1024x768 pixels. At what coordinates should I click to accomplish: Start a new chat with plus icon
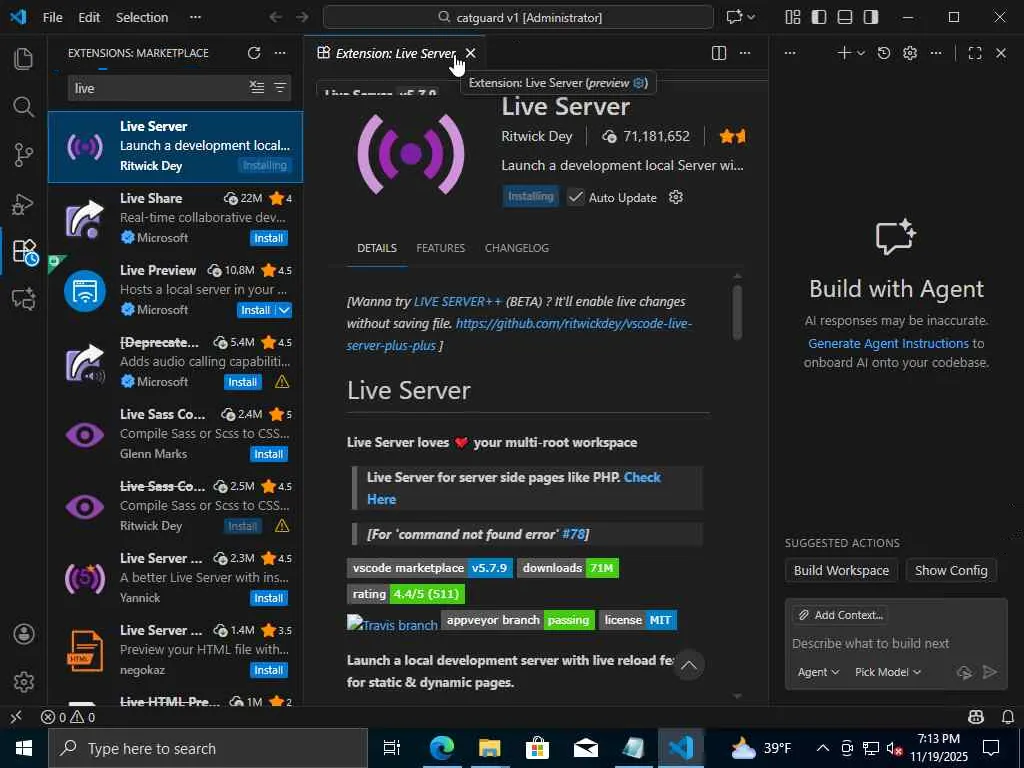pos(844,53)
